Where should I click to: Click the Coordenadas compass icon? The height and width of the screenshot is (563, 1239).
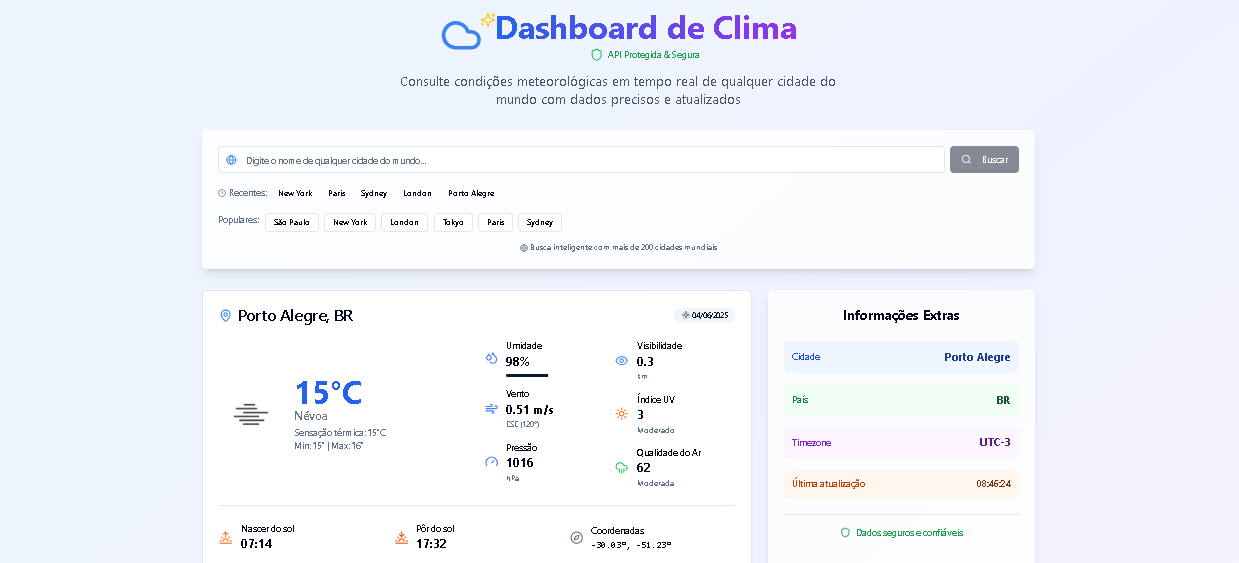576,537
